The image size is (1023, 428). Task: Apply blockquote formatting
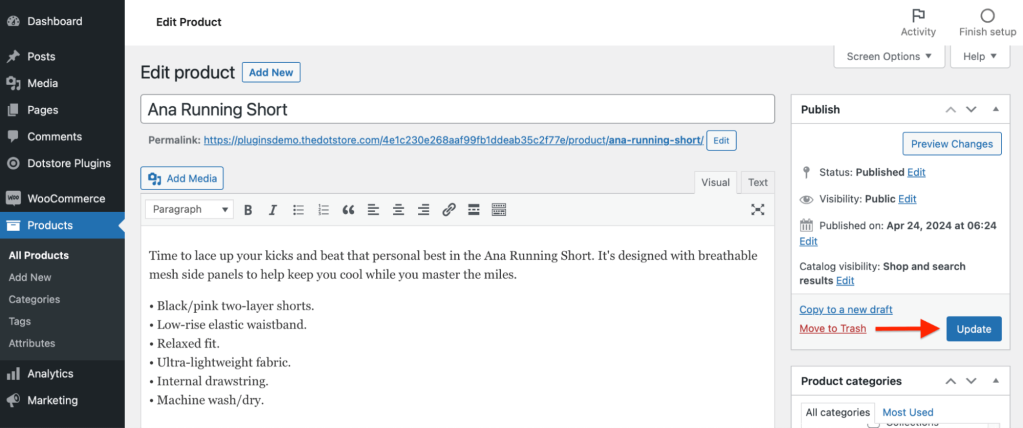click(x=348, y=210)
